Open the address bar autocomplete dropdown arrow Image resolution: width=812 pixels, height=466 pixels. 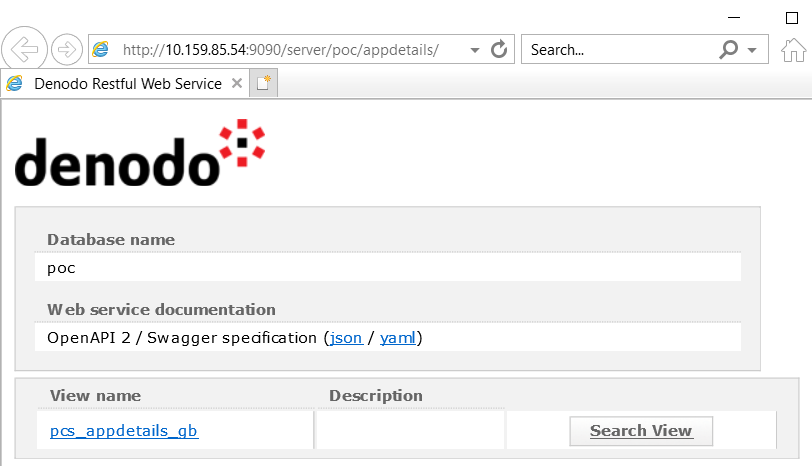[474, 50]
